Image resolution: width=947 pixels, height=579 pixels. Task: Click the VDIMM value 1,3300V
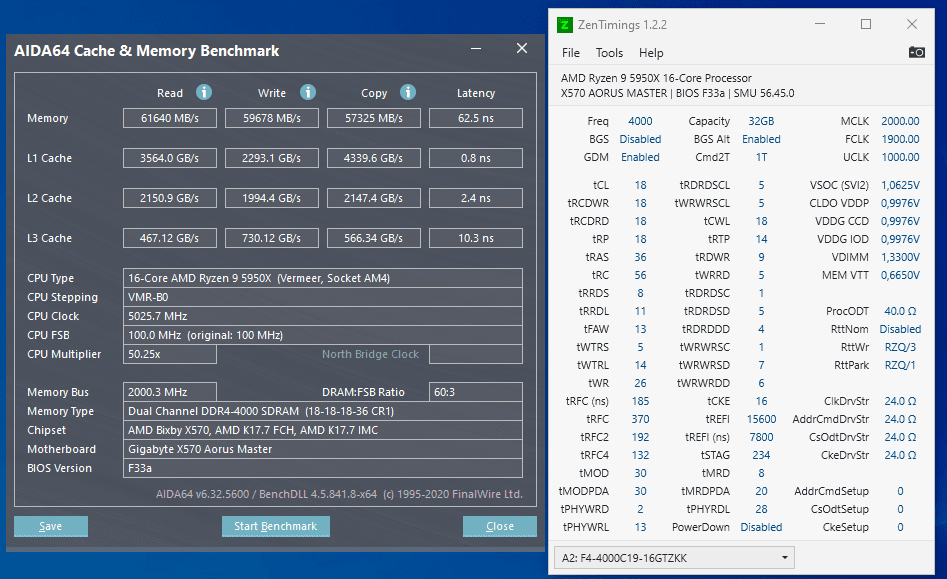click(x=900, y=257)
